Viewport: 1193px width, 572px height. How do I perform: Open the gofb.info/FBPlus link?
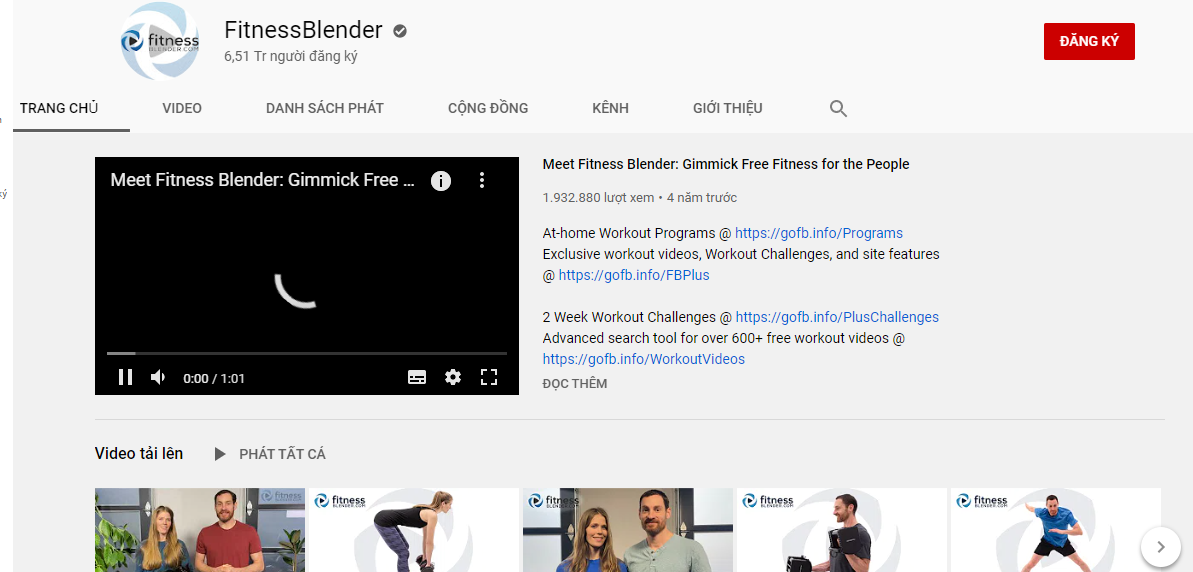tap(634, 275)
